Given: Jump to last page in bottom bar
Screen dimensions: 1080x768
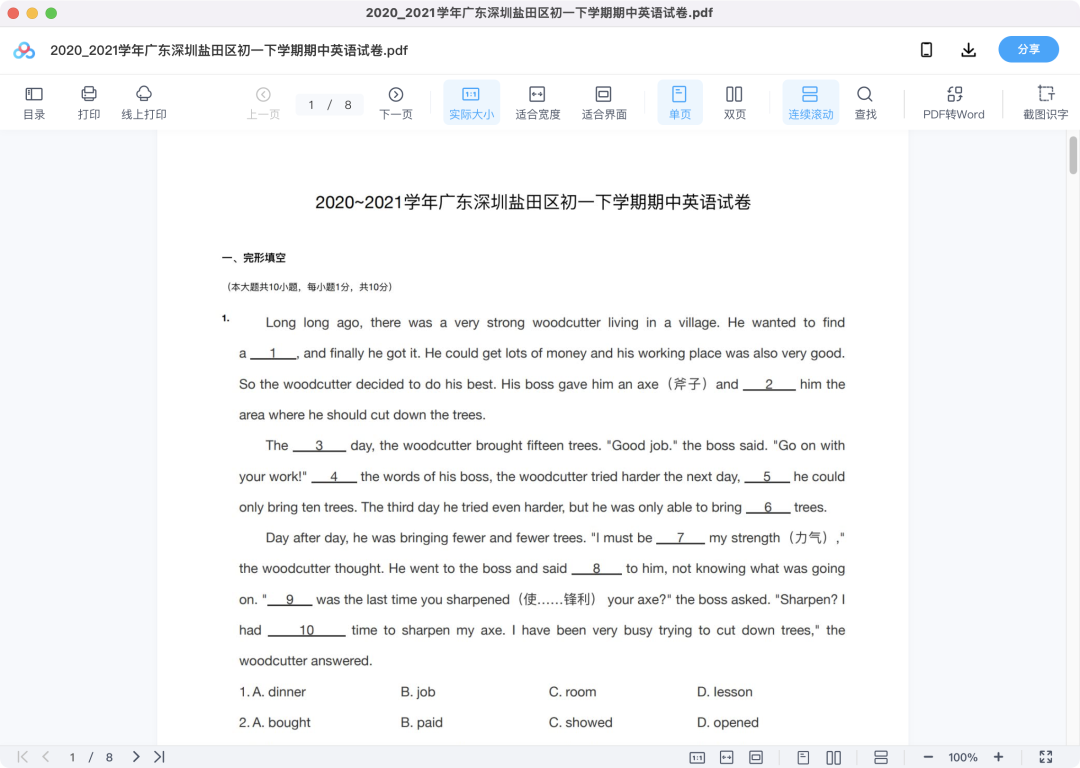Looking at the screenshot, I should point(159,757).
